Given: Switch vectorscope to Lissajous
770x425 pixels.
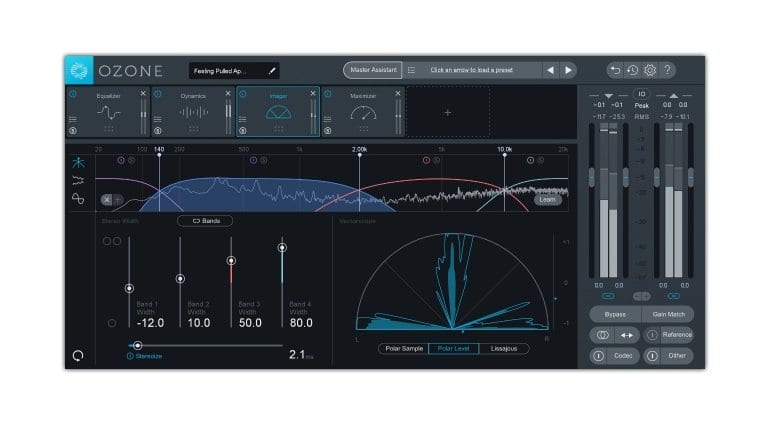Looking at the screenshot, I should pyautogui.click(x=504, y=348).
